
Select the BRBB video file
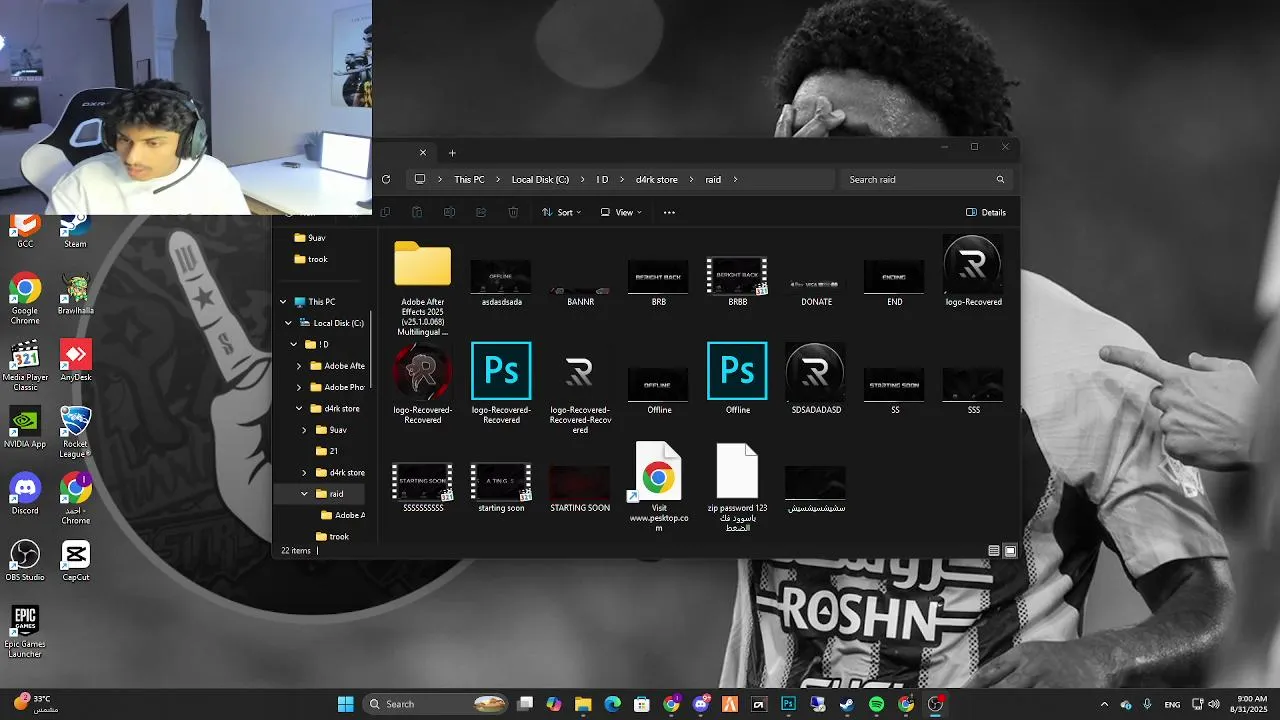click(737, 279)
